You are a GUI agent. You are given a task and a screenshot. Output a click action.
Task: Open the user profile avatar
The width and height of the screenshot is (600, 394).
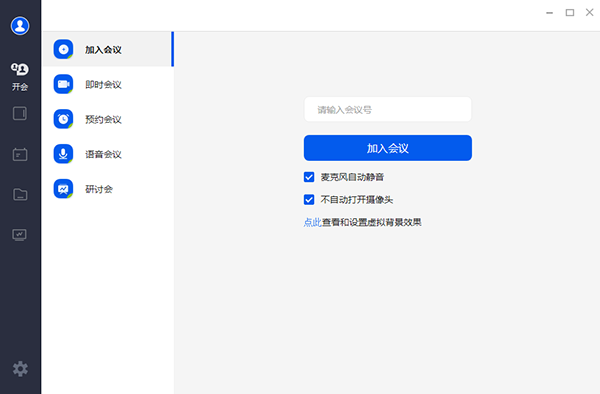20,26
